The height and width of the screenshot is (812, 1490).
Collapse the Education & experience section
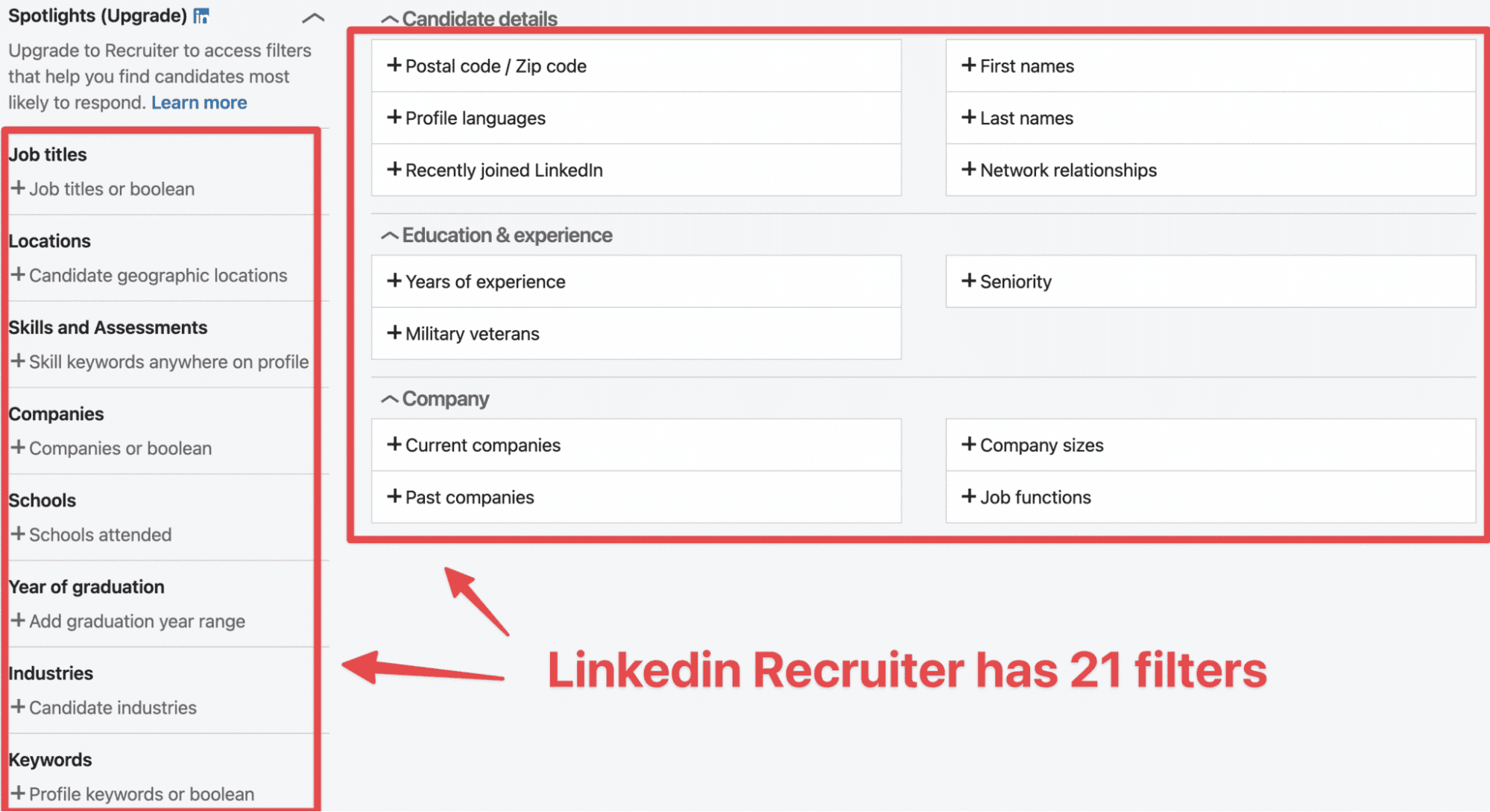click(x=389, y=233)
